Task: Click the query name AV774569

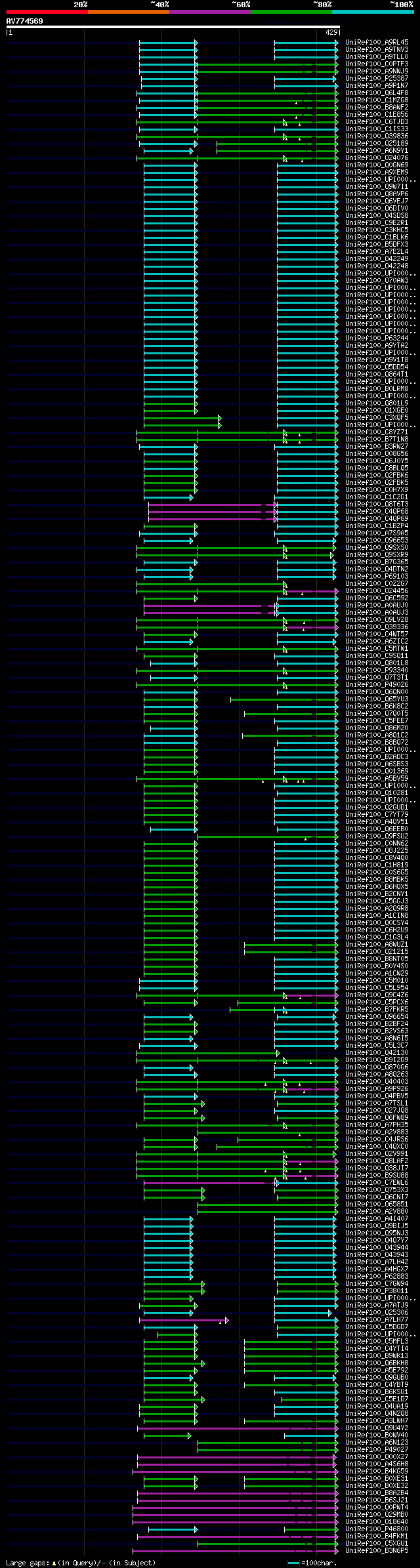Action: click(25, 21)
